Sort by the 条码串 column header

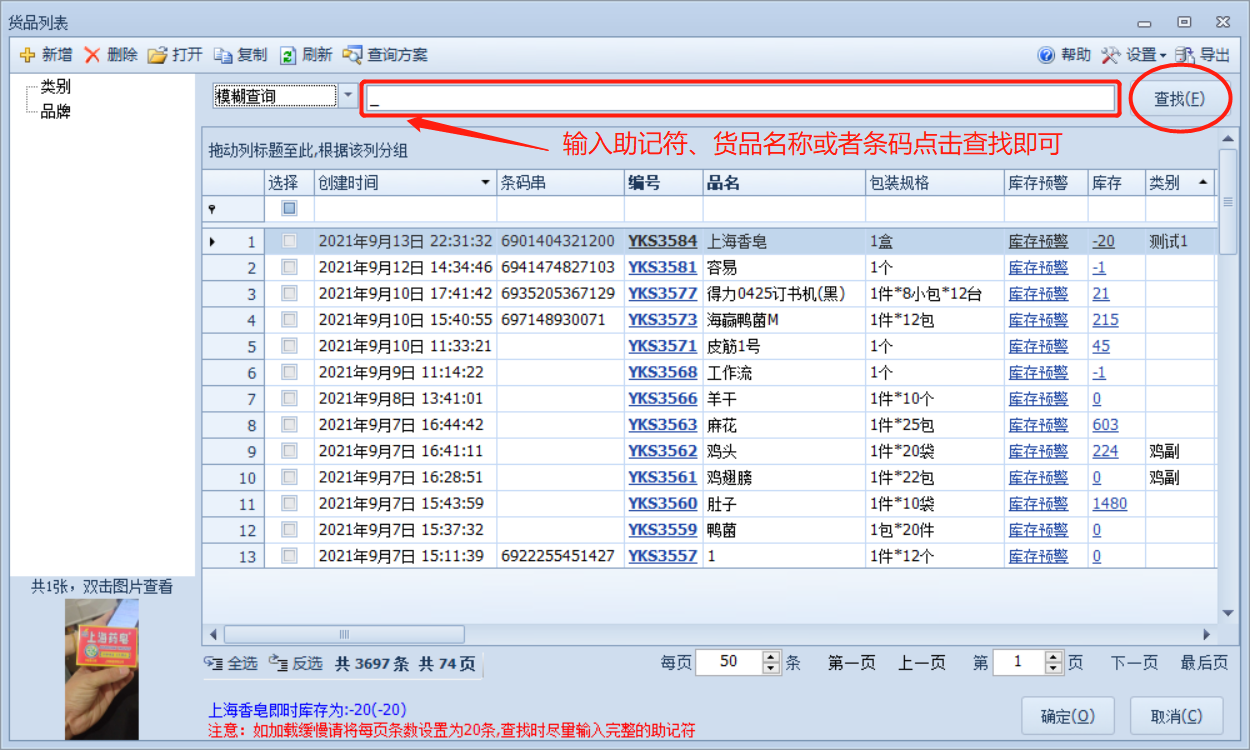[561, 183]
